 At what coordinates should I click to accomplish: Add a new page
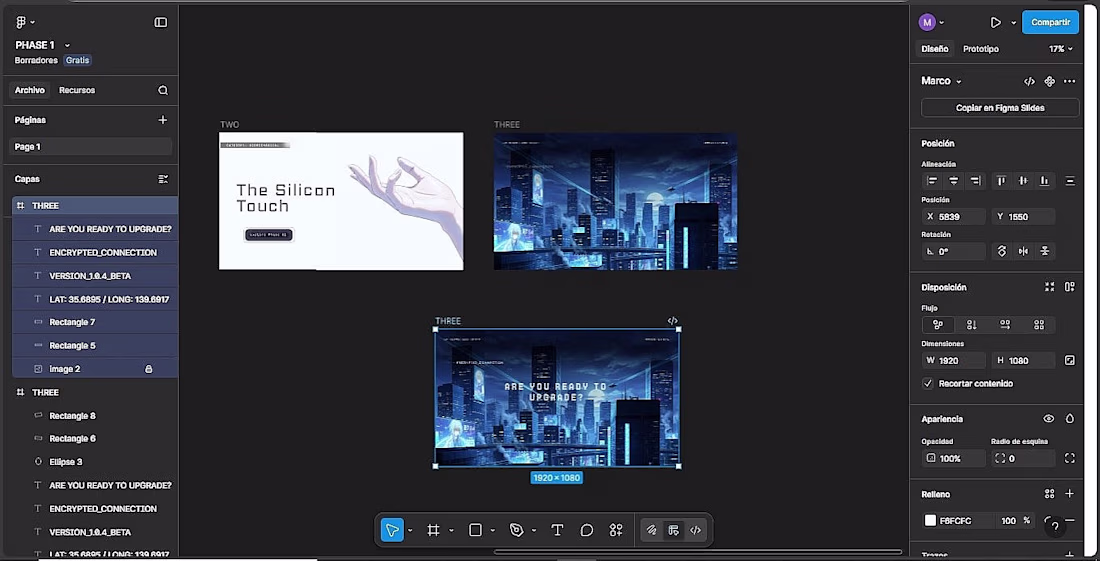pyautogui.click(x=163, y=120)
